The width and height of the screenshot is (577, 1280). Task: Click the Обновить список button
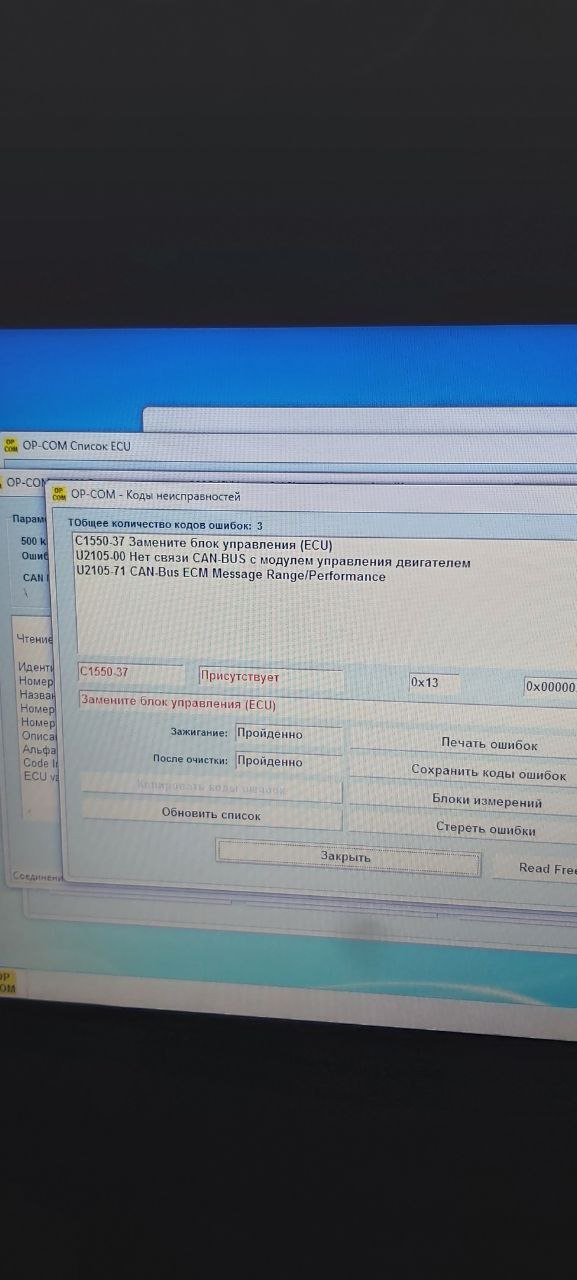(211, 814)
